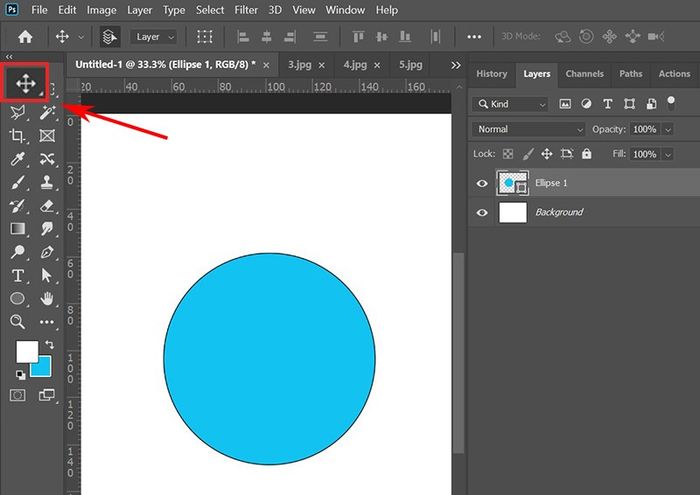Click the Home button in options bar
The height and width of the screenshot is (495, 700).
[x=25, y=37]
